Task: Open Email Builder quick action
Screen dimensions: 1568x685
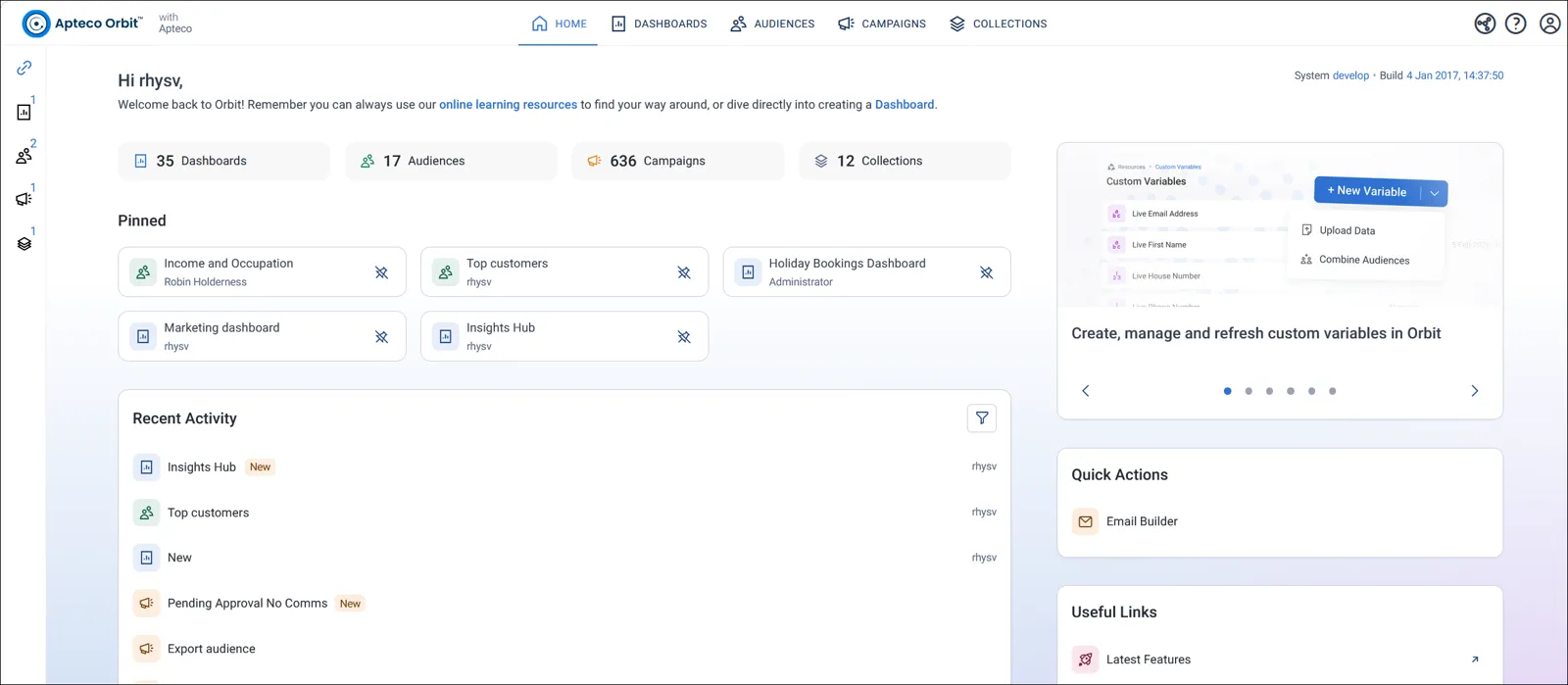Action: click(x=1280, y=521)
